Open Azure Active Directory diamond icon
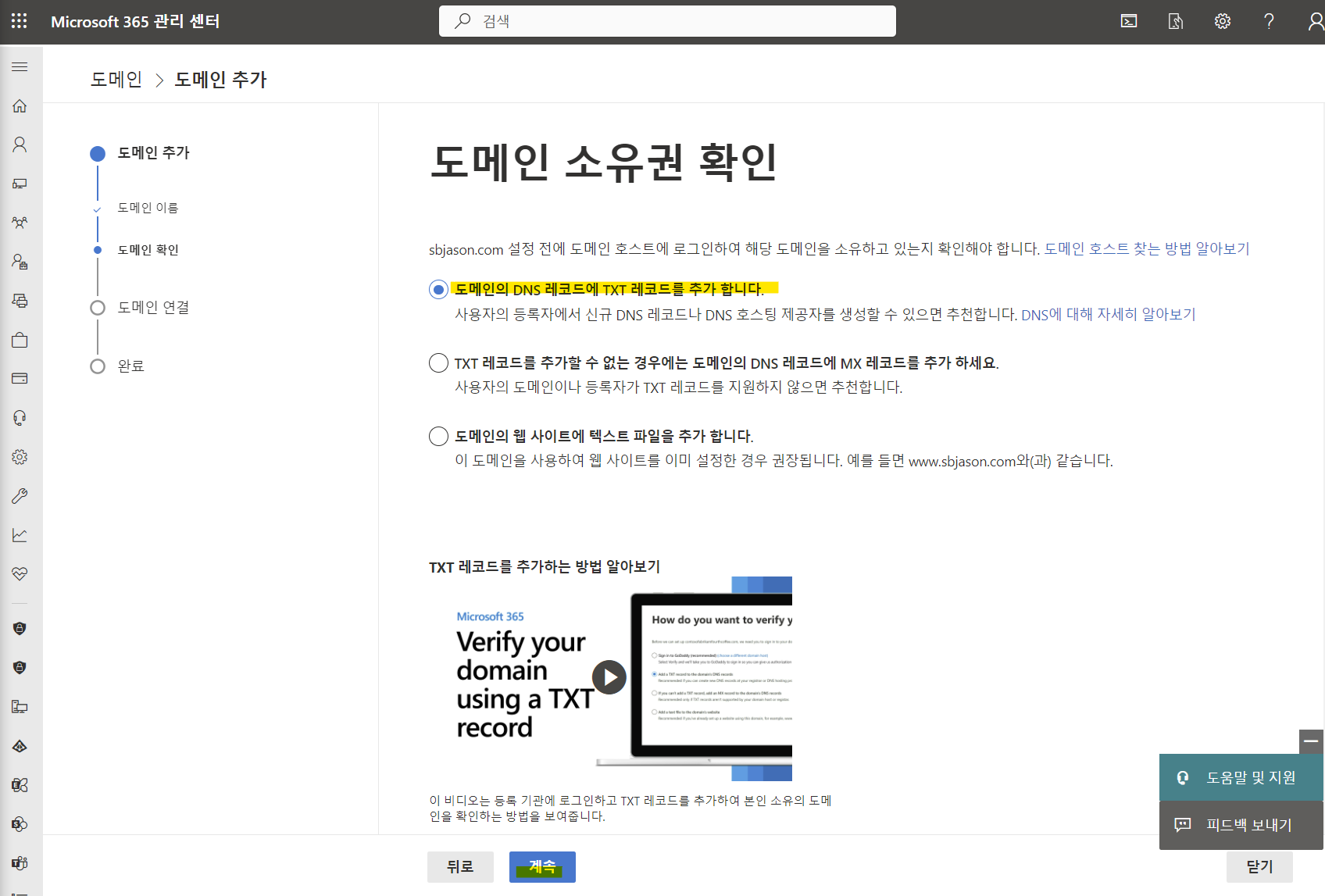Screen dimensions: 1325x896 pyautogui.click(x=20, y=746)
